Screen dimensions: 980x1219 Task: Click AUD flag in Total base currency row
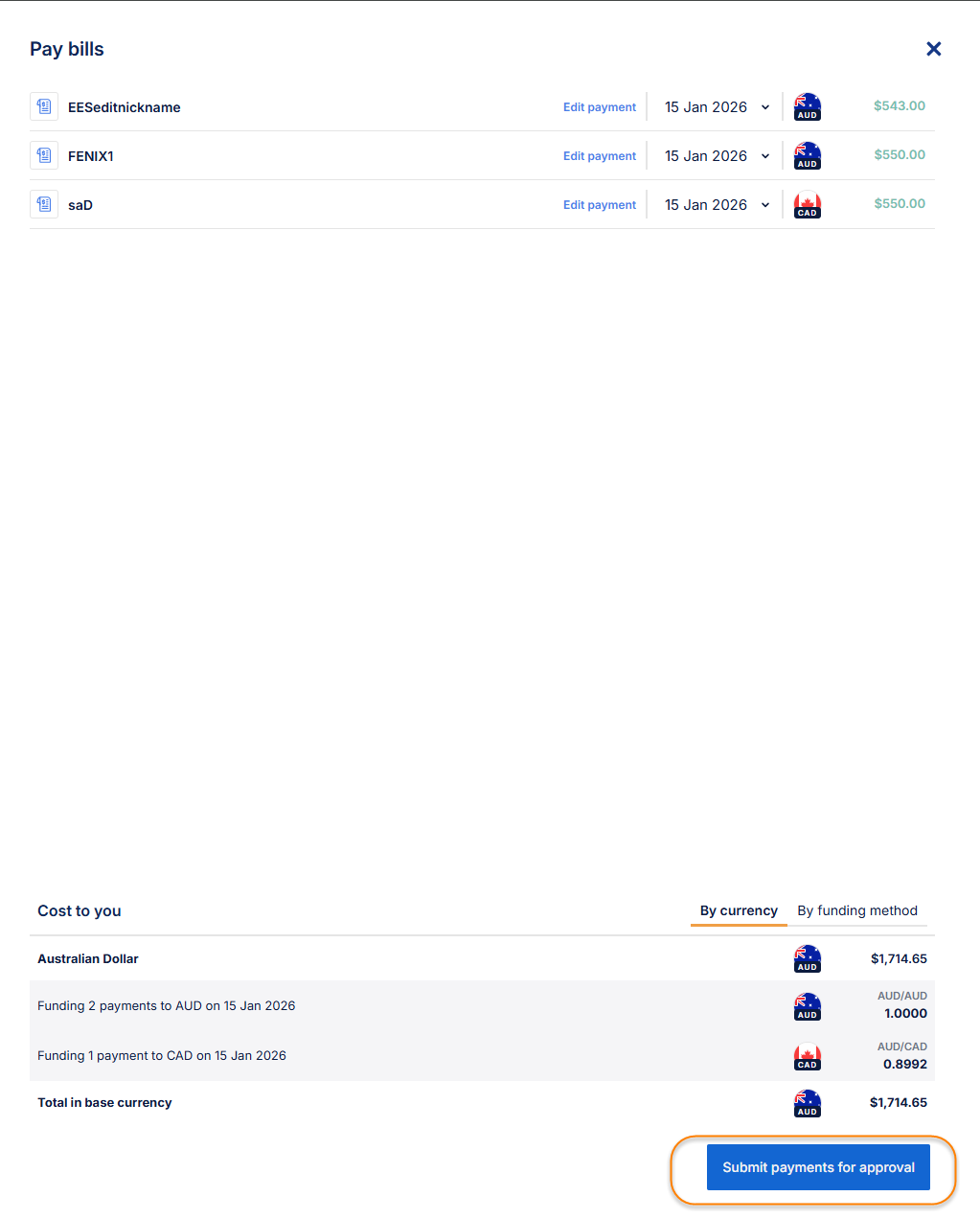tap(808, 1103)
